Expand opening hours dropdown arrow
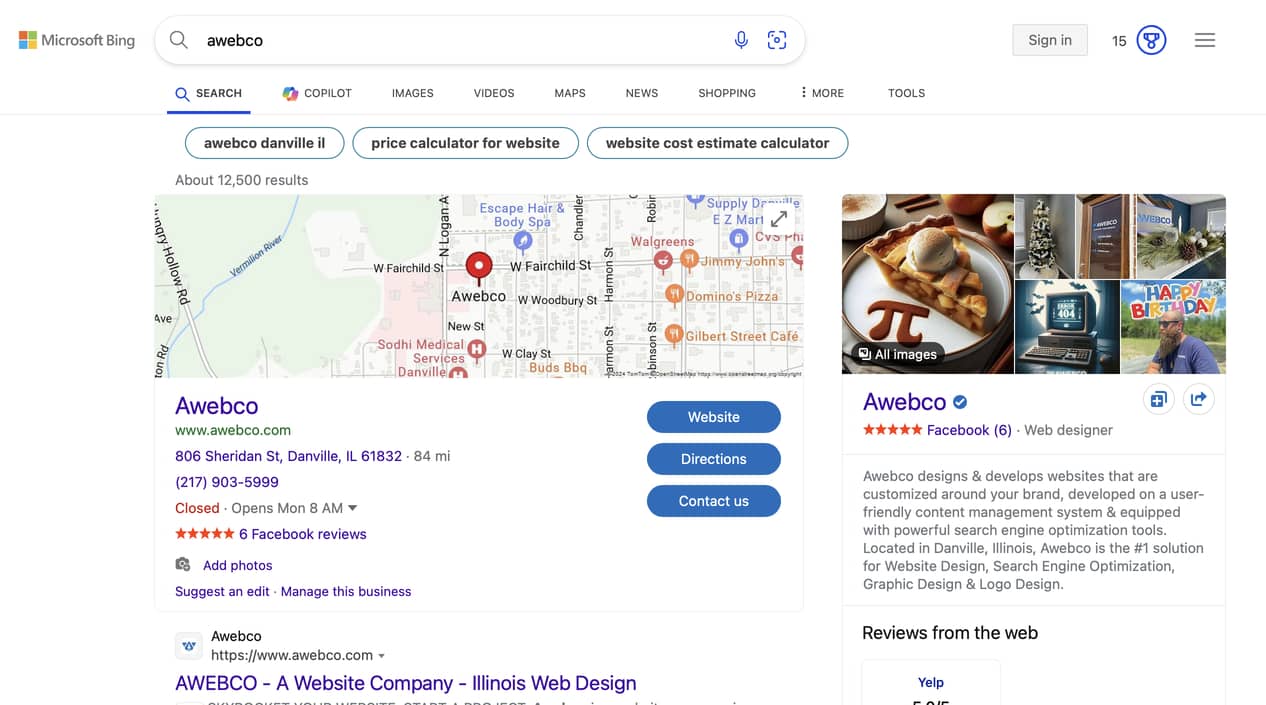The width and height of the screenshot is (1266, 705). [352, 508]
